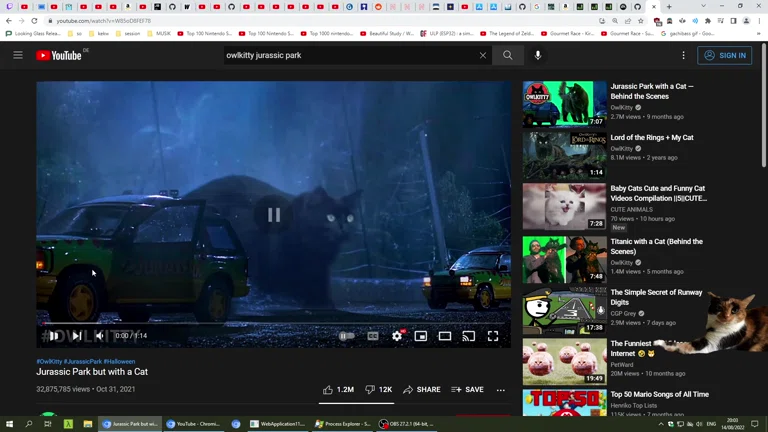
Task: Click the search magnifier button
Action: (x=507, y=56)
